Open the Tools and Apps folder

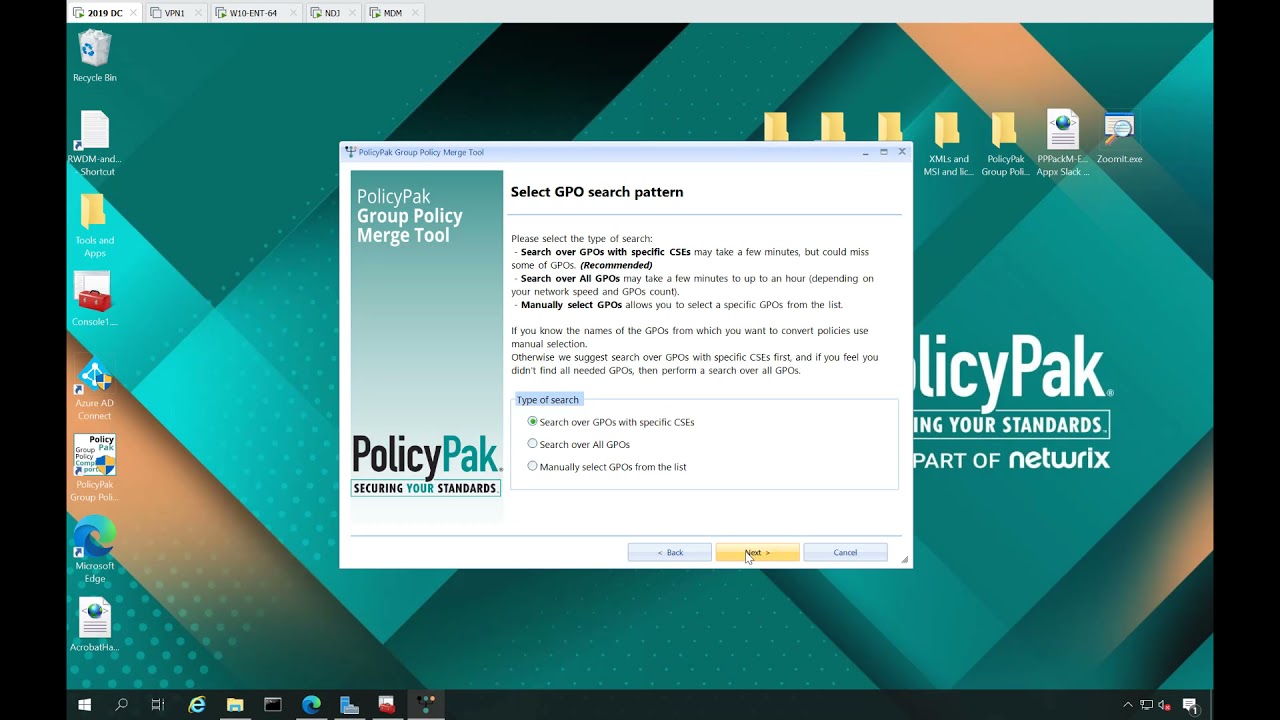[94, 226]
